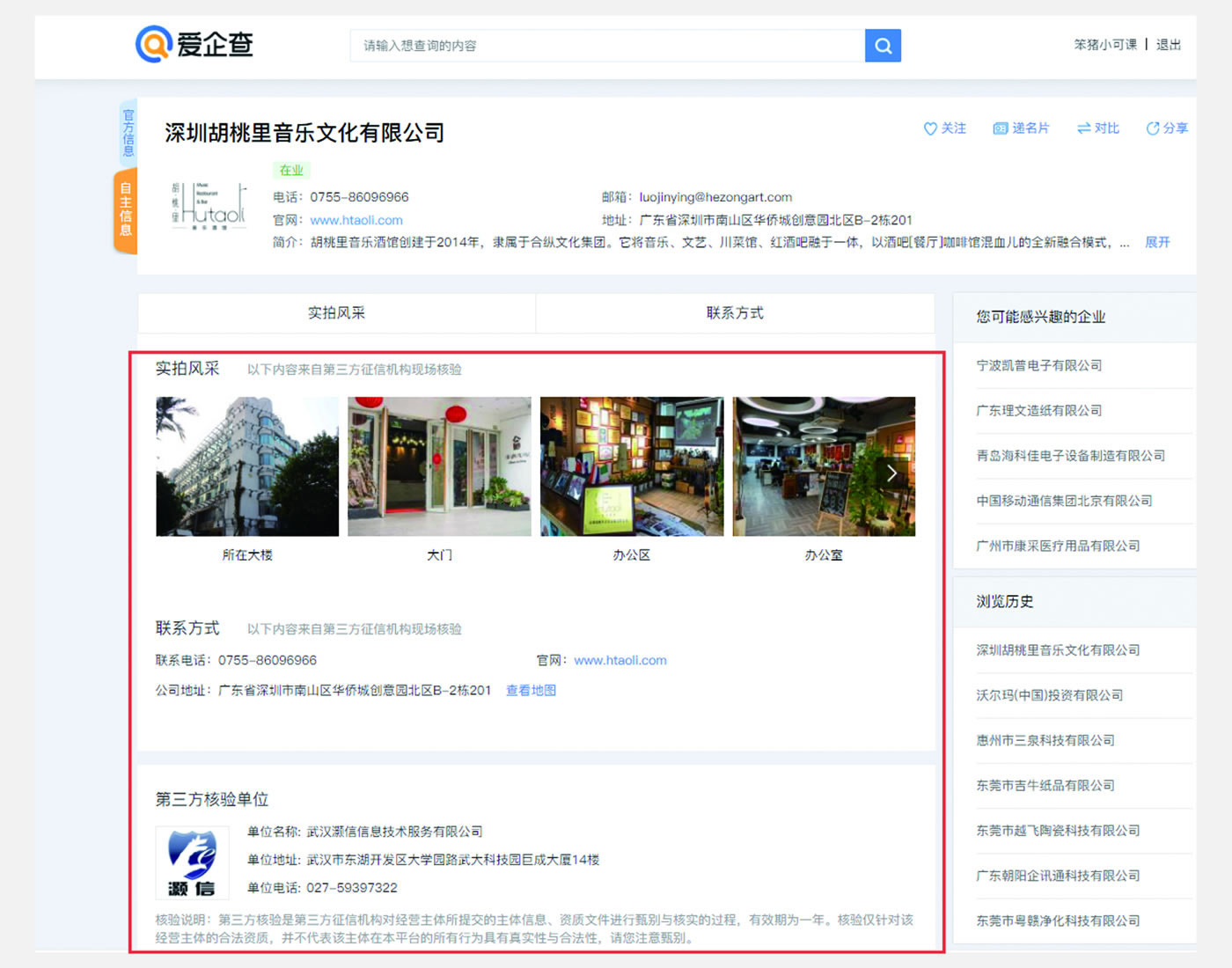1232x968 pixels.
Task: Open www.htaoli.com link in header info
Action: (x=356, y=220)
